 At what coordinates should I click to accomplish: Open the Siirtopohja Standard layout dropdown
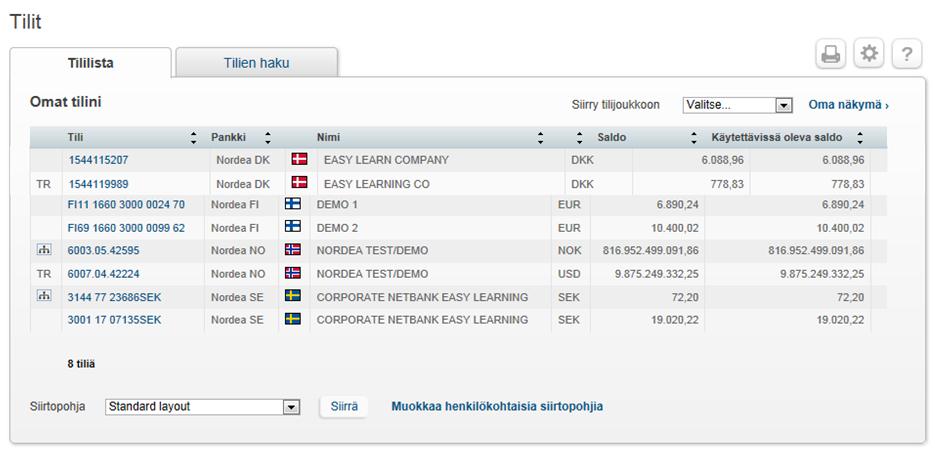(x=202, y=407)
